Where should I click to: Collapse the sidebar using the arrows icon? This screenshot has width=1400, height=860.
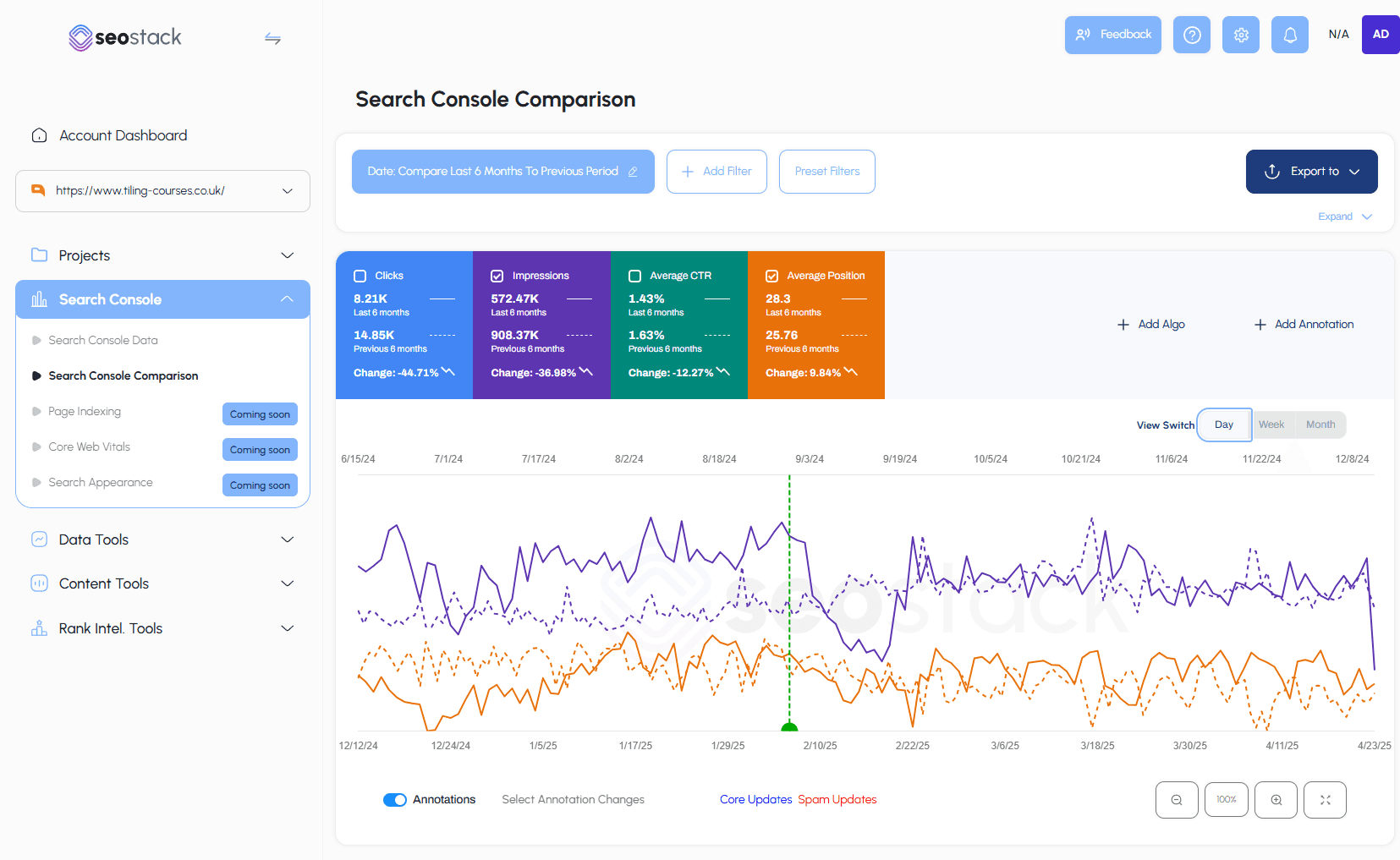click(x=272, y=38)
